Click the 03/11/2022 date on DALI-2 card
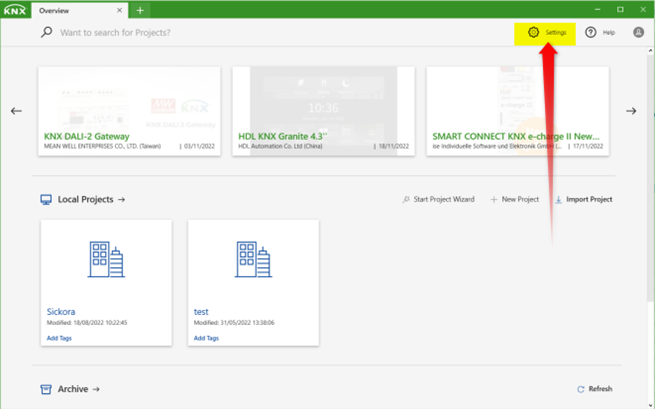The width and height of the screenshot is (655, 409). [199, 146]
